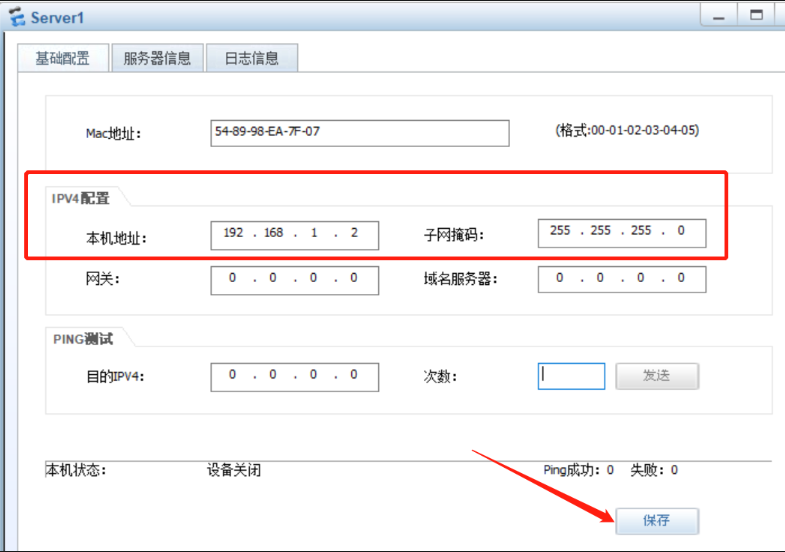
Task: Click the 失败: 0 status text
Action: [654, 470]
